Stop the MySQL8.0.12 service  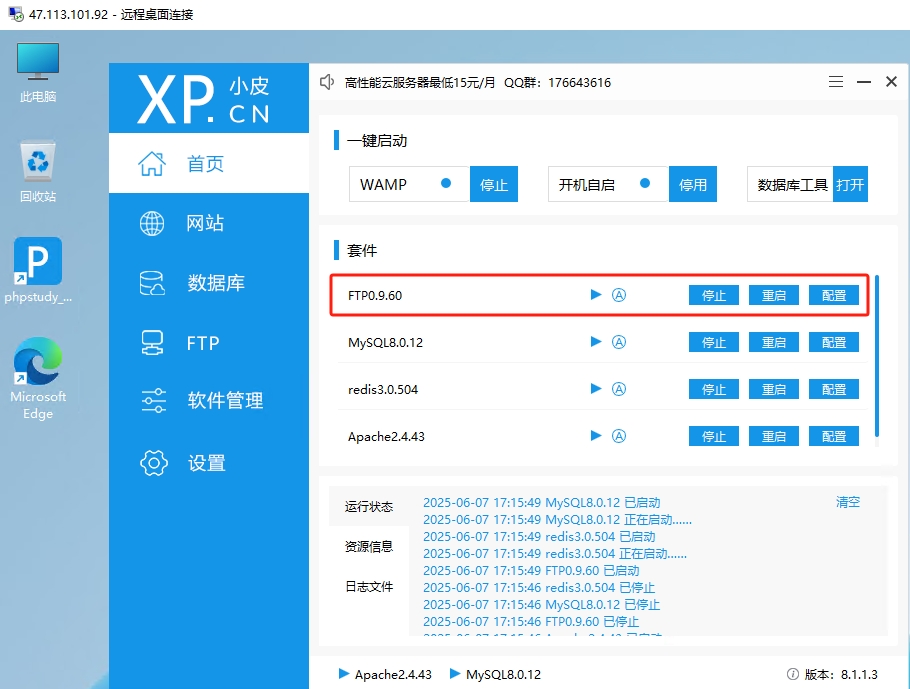tap(714, 342)
